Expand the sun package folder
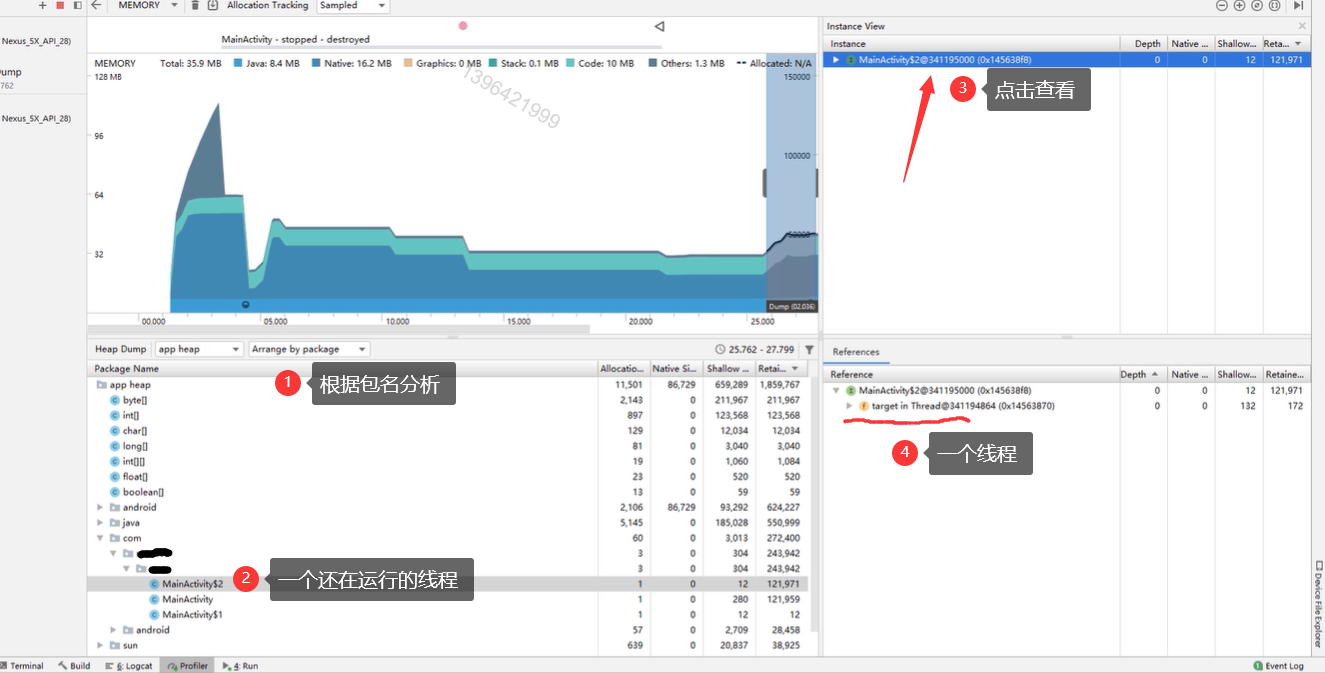The image size is (1325, 673). (100, 646)
